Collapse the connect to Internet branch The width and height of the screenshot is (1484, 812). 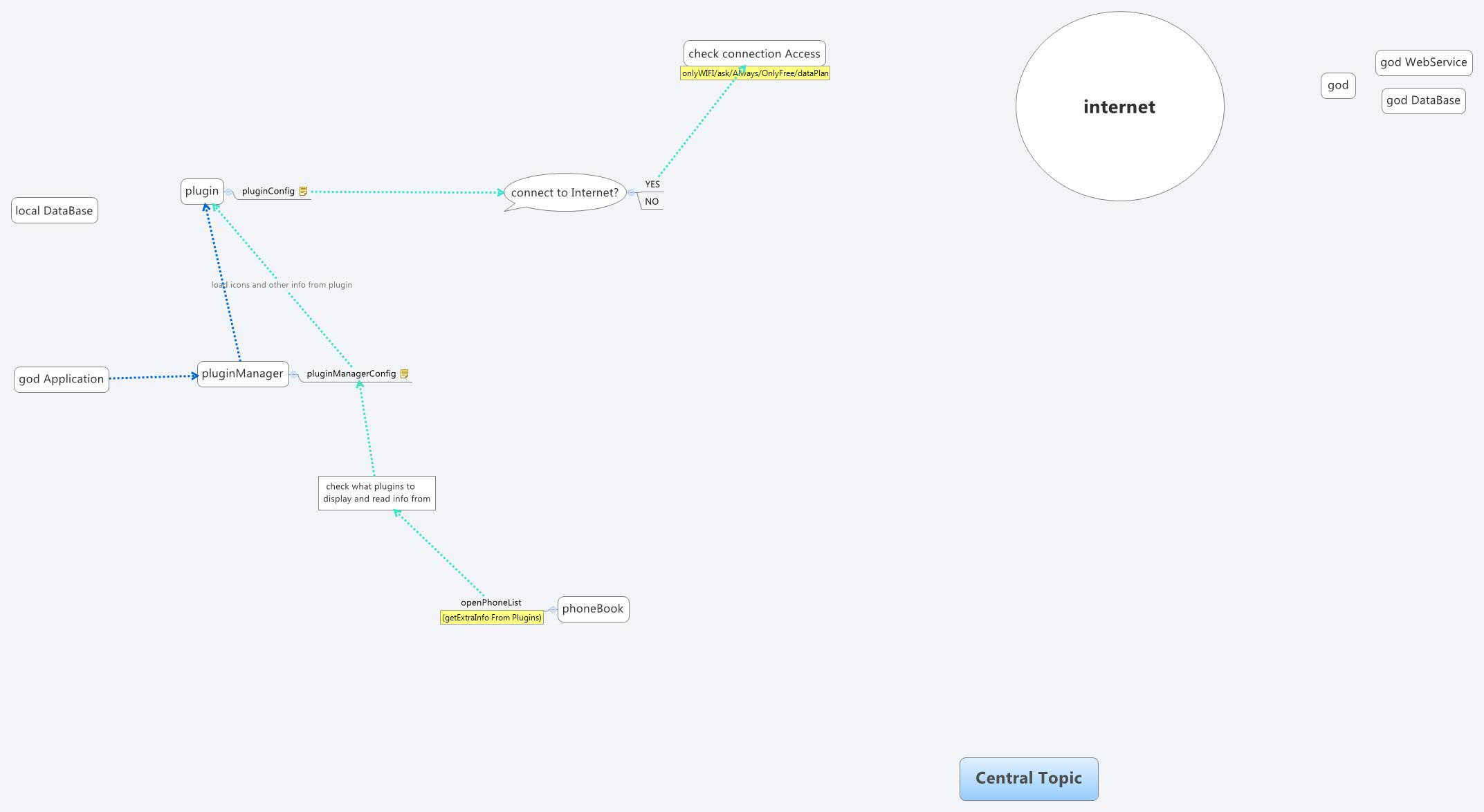pos(631,193)
